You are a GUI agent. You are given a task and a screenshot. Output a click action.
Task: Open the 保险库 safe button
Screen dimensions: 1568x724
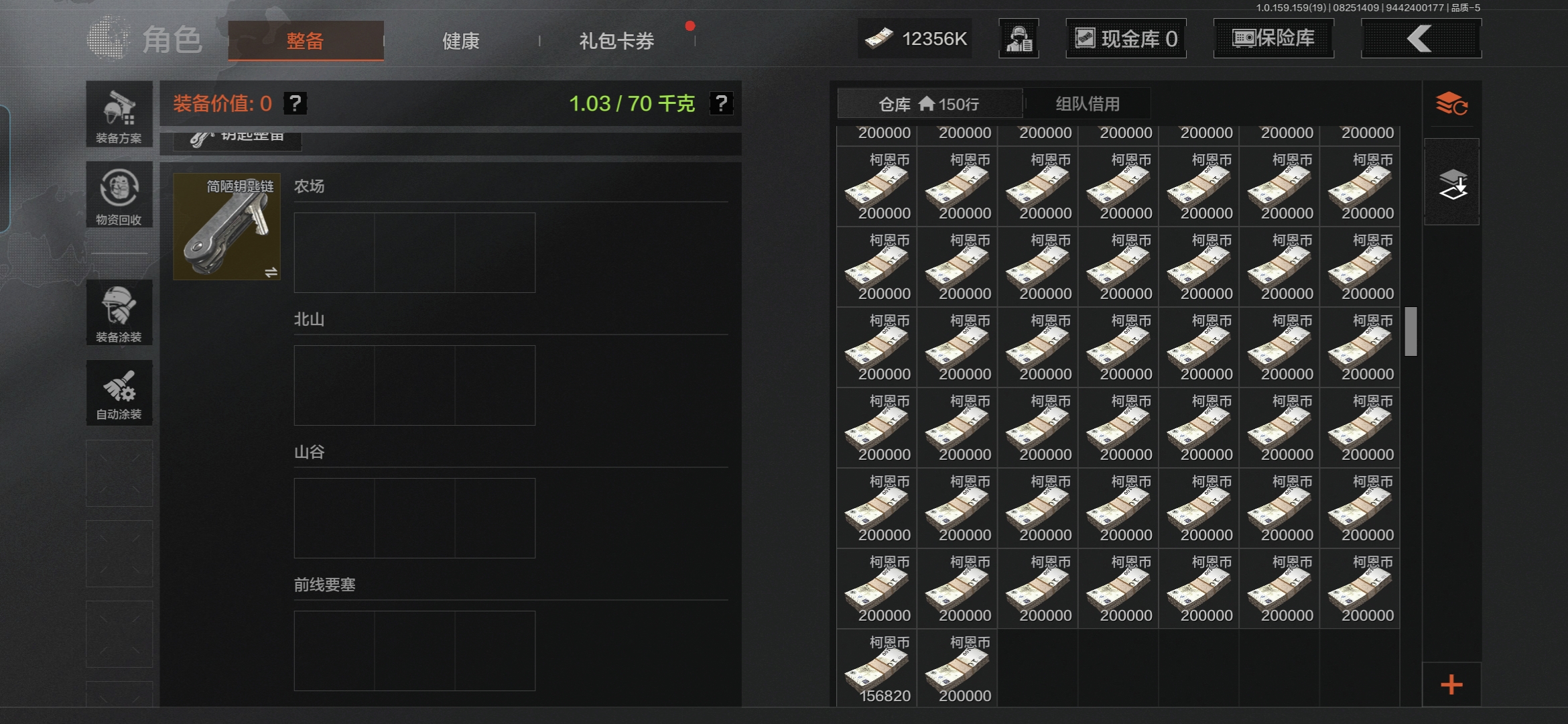pos(1273,39)
